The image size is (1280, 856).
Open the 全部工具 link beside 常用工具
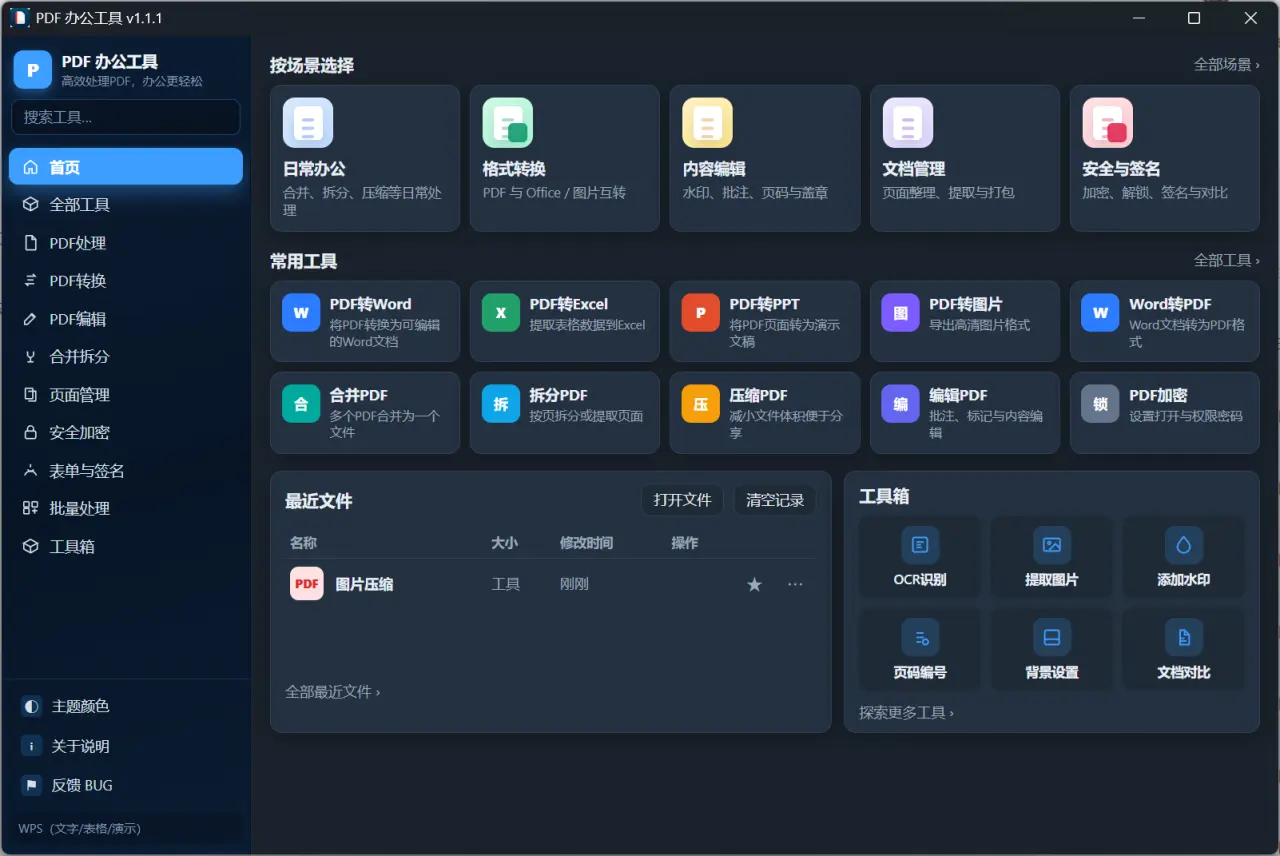point(1227,261)
